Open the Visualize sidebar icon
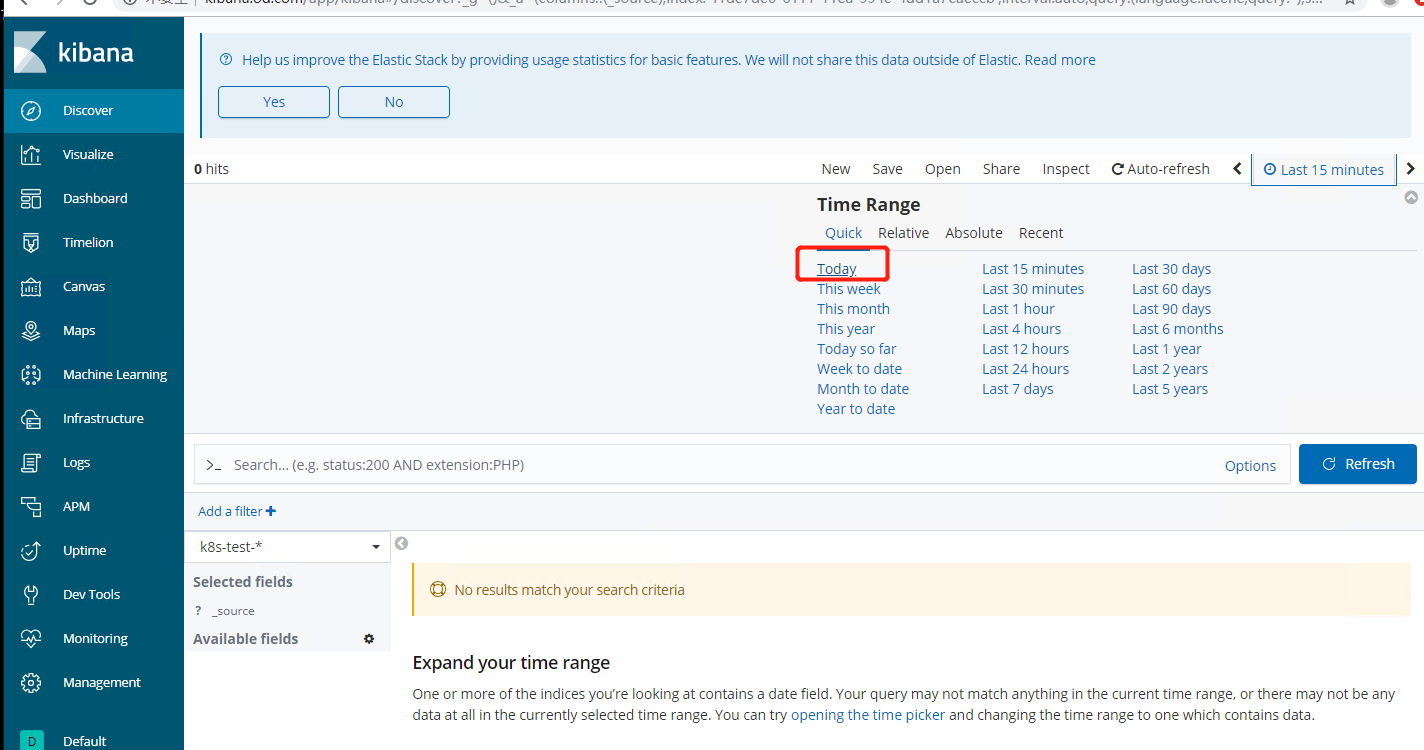1424x750 pixels. (31, 155)
